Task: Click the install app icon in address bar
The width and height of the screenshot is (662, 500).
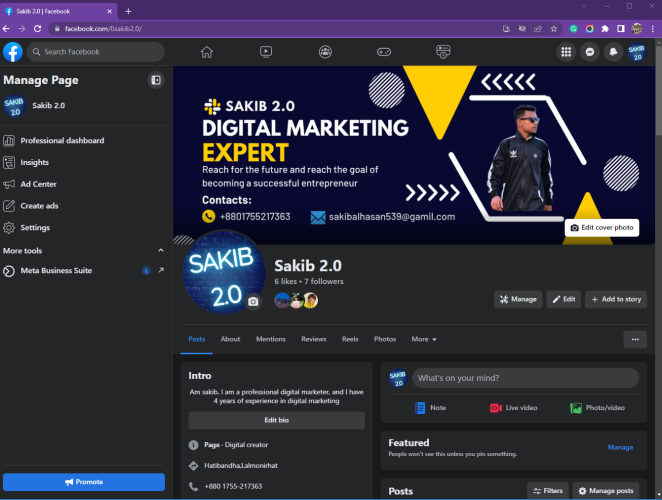Action: click(x=506, y=29)
